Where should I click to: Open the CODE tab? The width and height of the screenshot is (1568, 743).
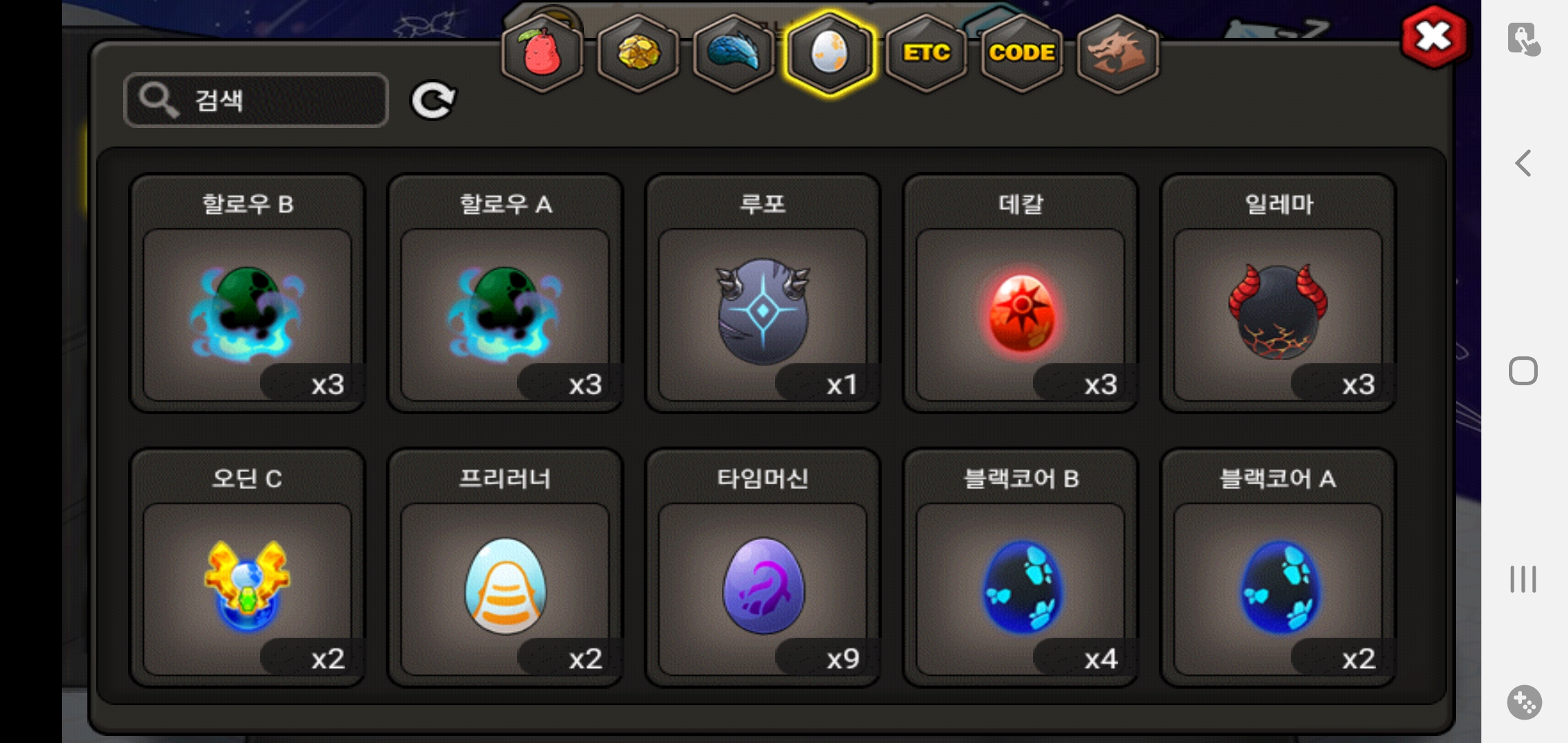[1022, 53]
